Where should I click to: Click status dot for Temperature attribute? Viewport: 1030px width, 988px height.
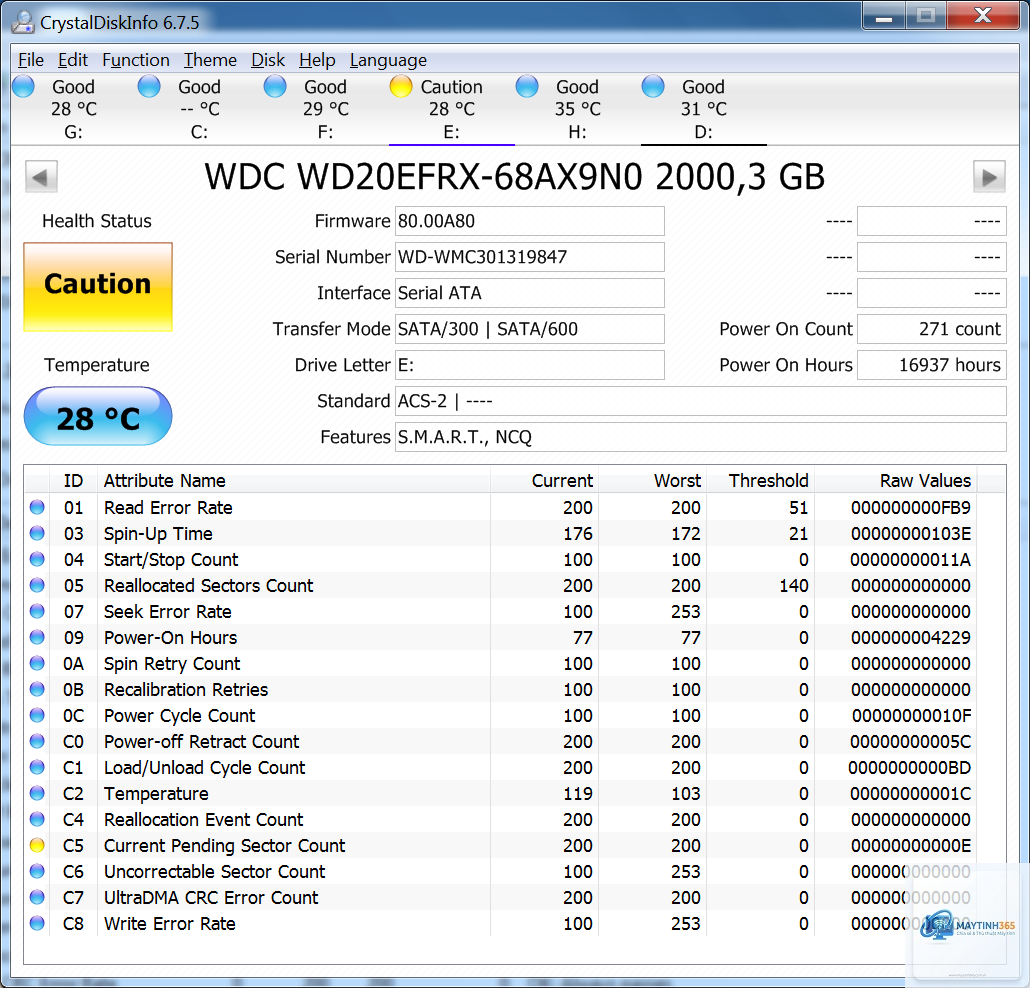(37, 794)
